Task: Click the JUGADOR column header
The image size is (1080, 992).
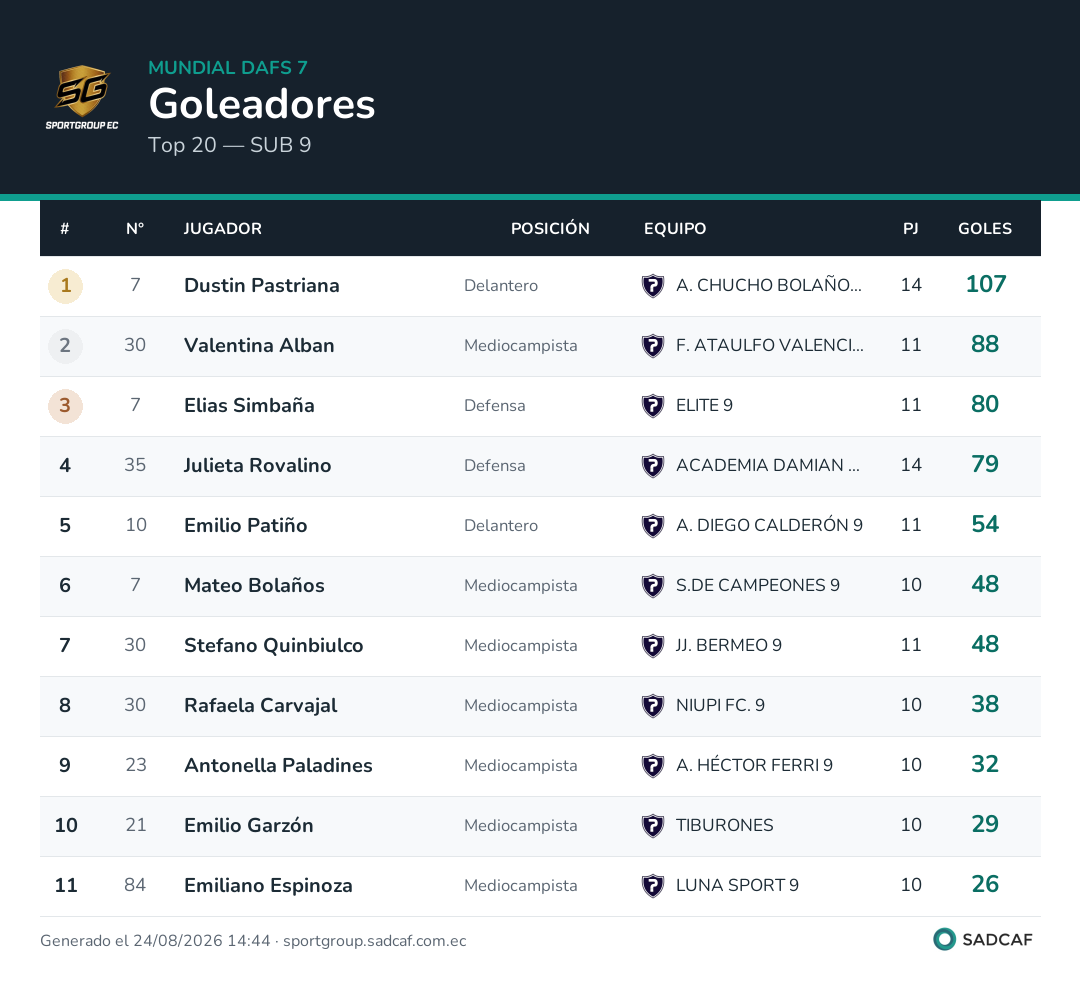Action: coord(222,229)
